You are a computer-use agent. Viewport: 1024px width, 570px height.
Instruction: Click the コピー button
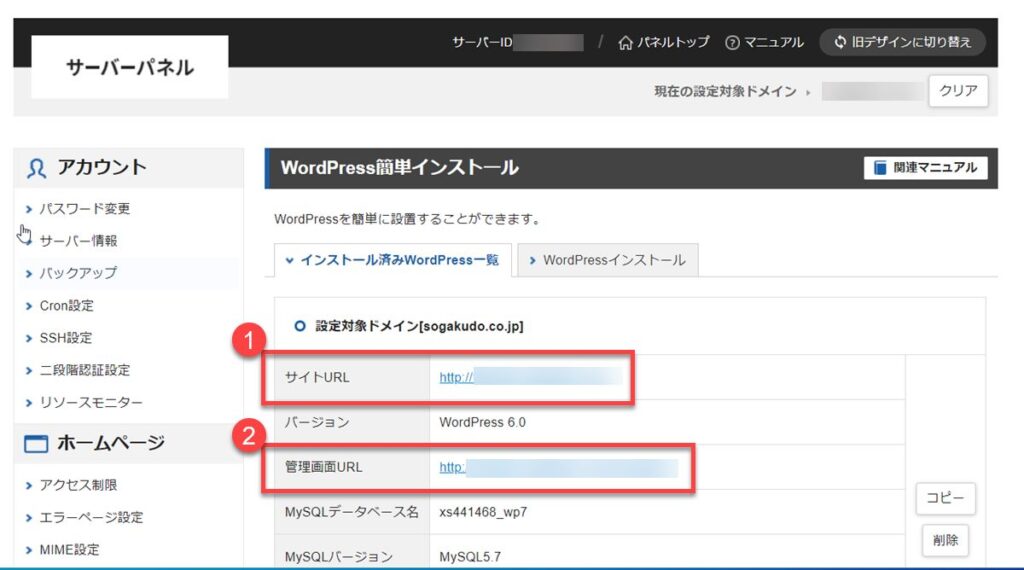tap(945, 498)
